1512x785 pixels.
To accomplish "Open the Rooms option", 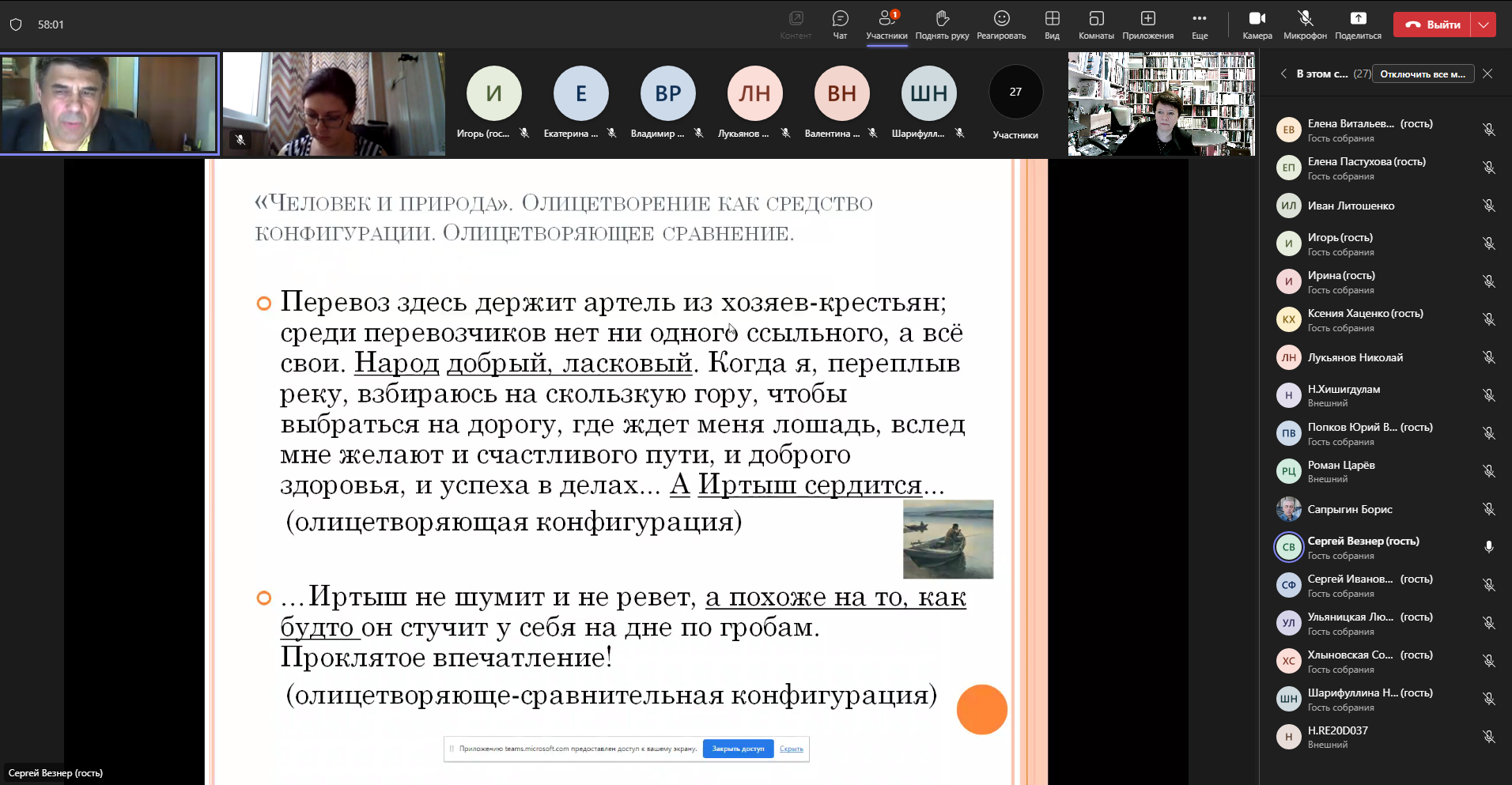I will (1096, 24).
